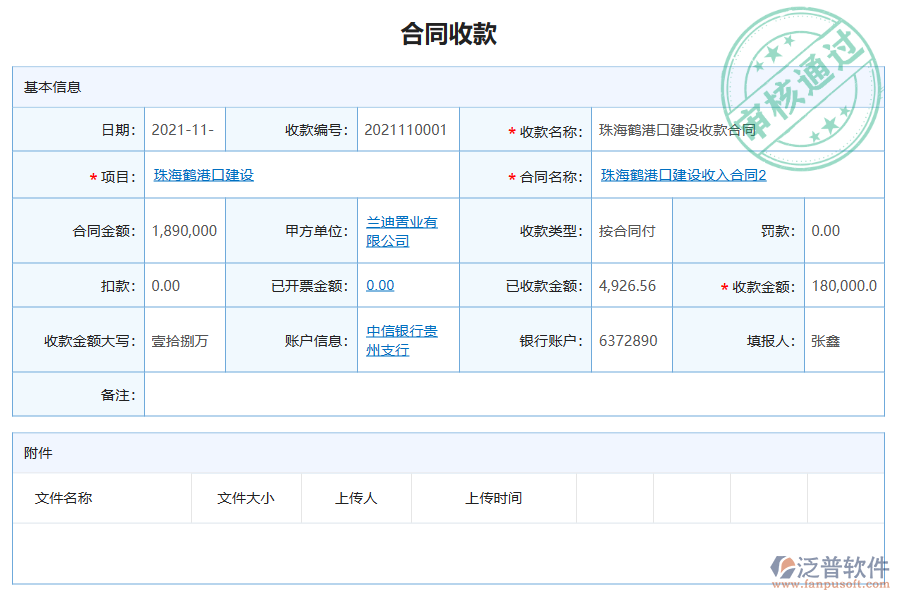Screen dimensions: 900x600
Task: Click the 备注 remarks field
Action: (x=520, y=394)
